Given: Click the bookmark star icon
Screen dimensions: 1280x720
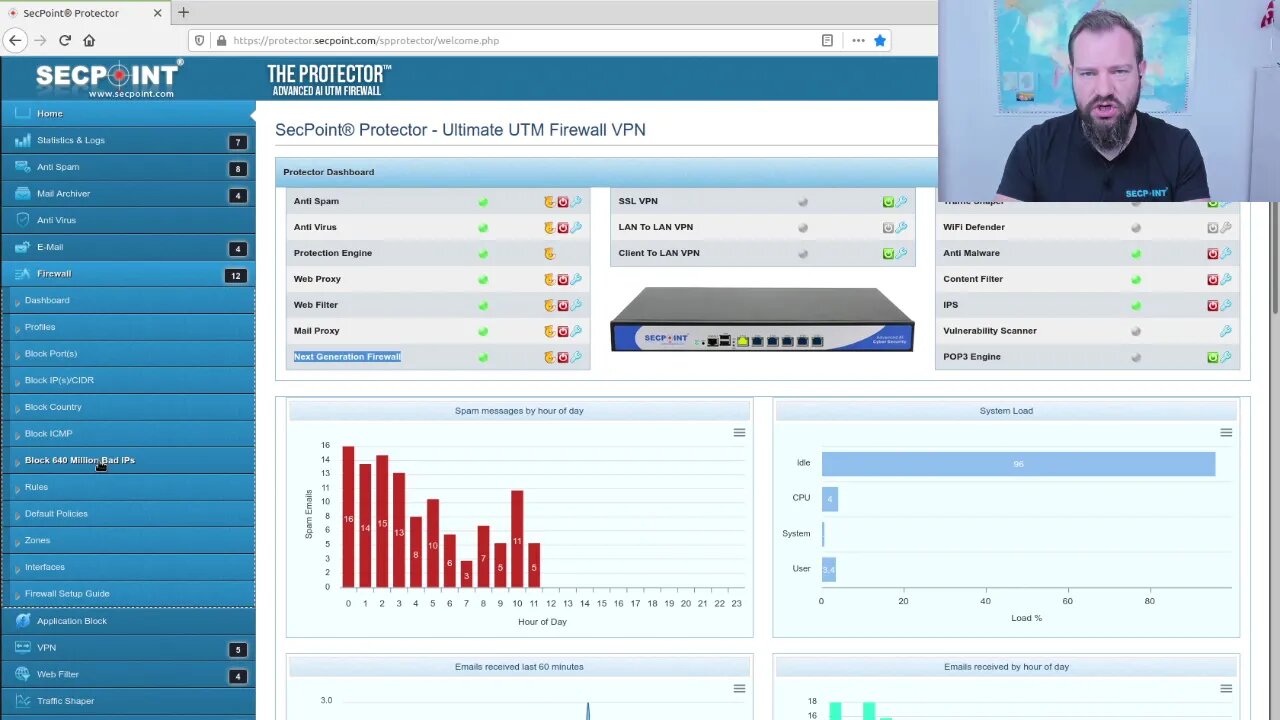Looking at the screenshot, I should pos(880,40).
